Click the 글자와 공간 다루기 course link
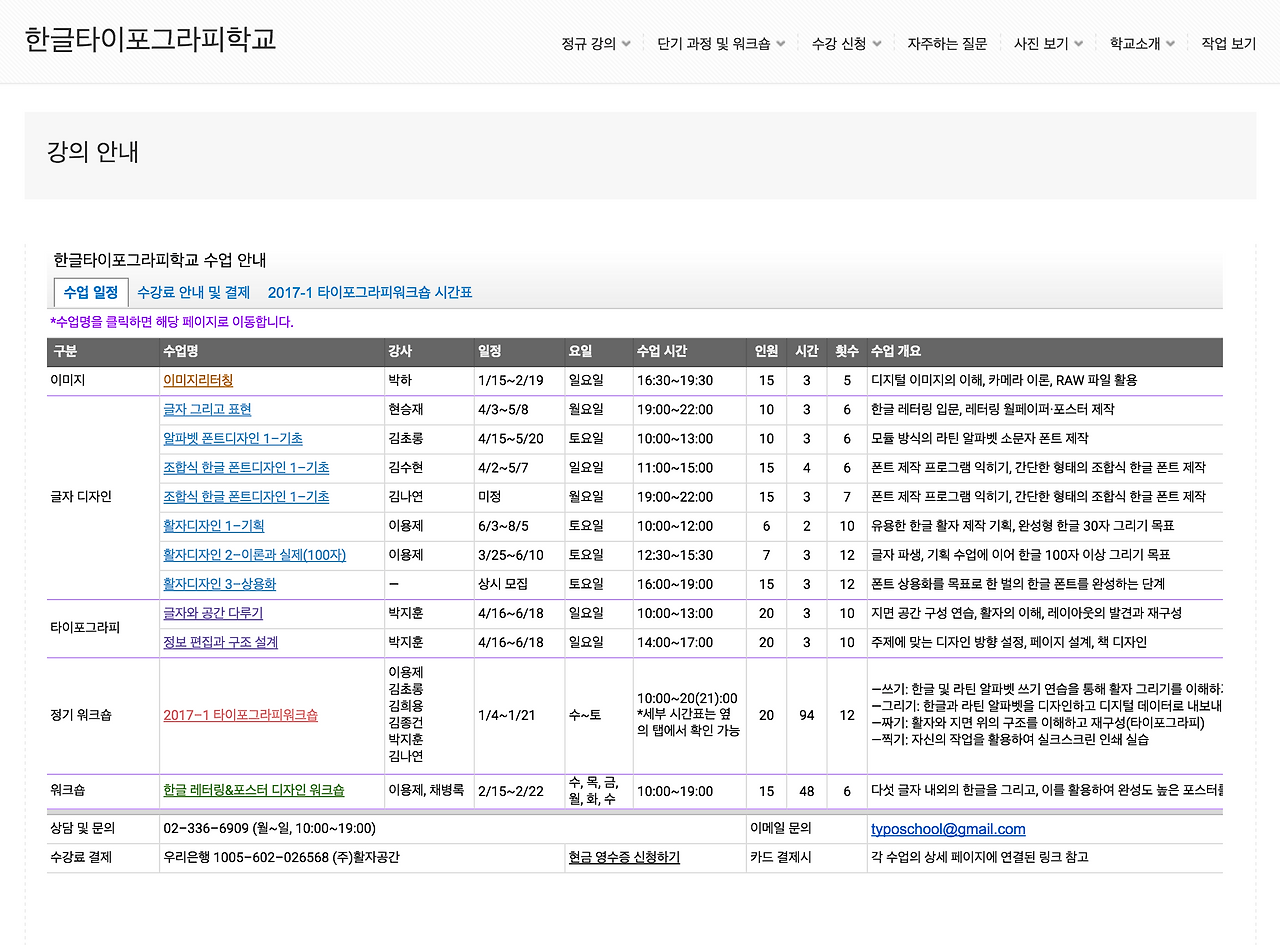The height and width of the screenshot is (945, 1280). tap(211, 613)
